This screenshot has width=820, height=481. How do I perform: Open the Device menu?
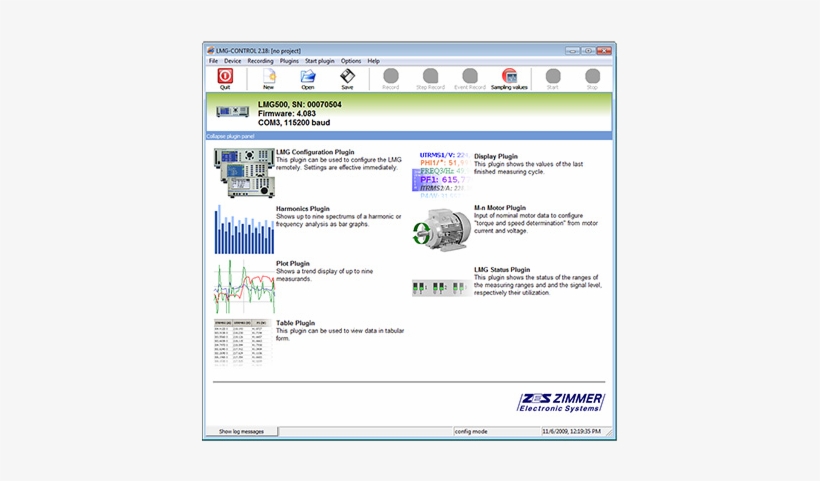(x=233, y=61)
